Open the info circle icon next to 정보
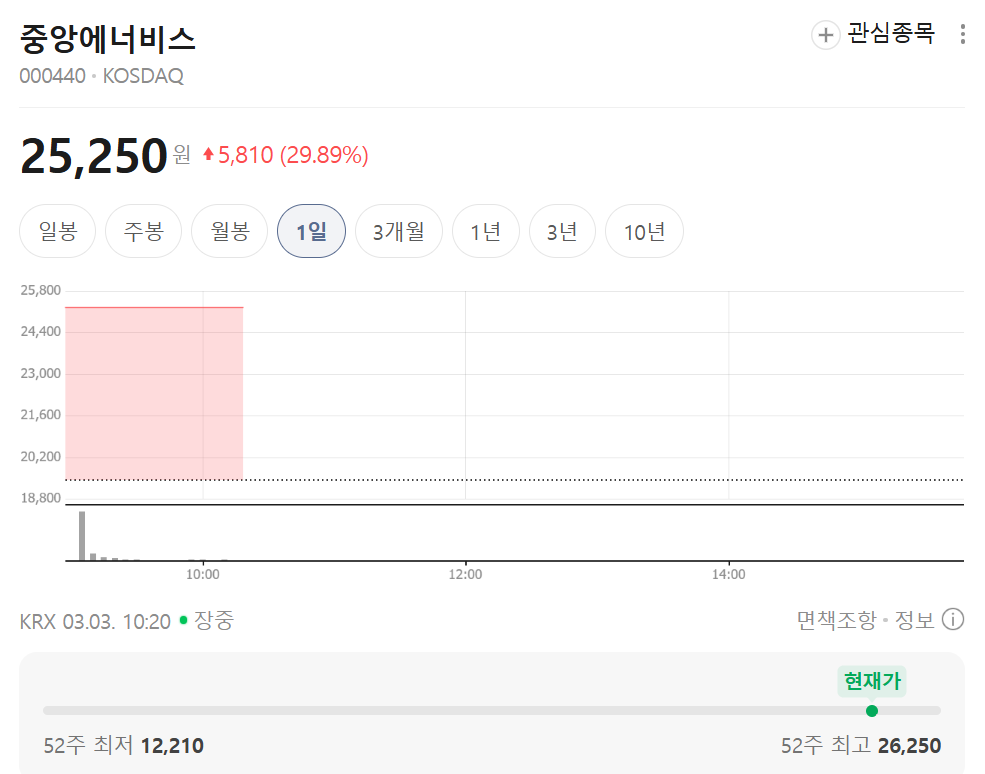 pyautogui.click(x=953, y=619)
